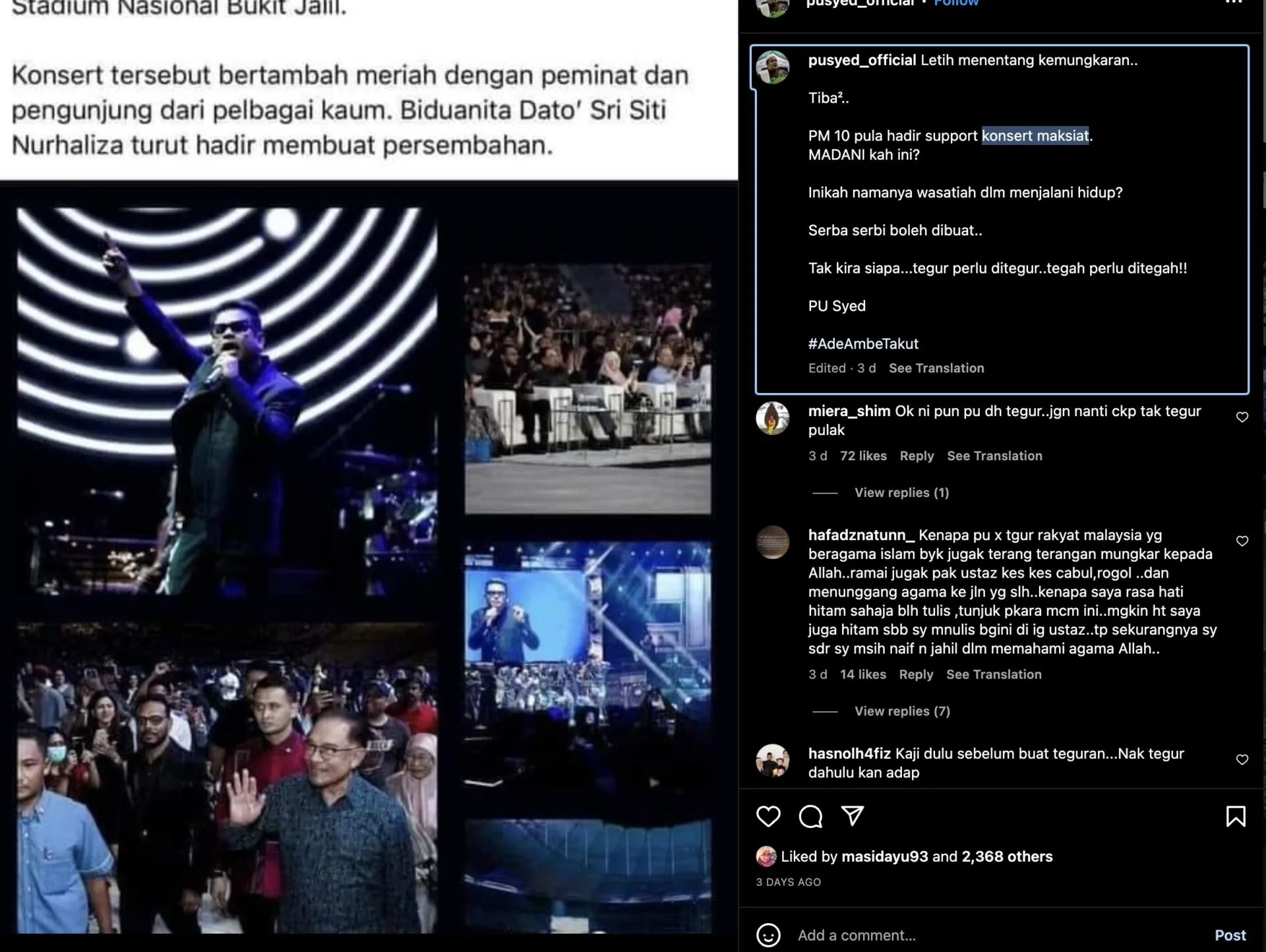Open pusyed_official avatar in caption
The image size is (1266, 952).
(x=773, y=67)
